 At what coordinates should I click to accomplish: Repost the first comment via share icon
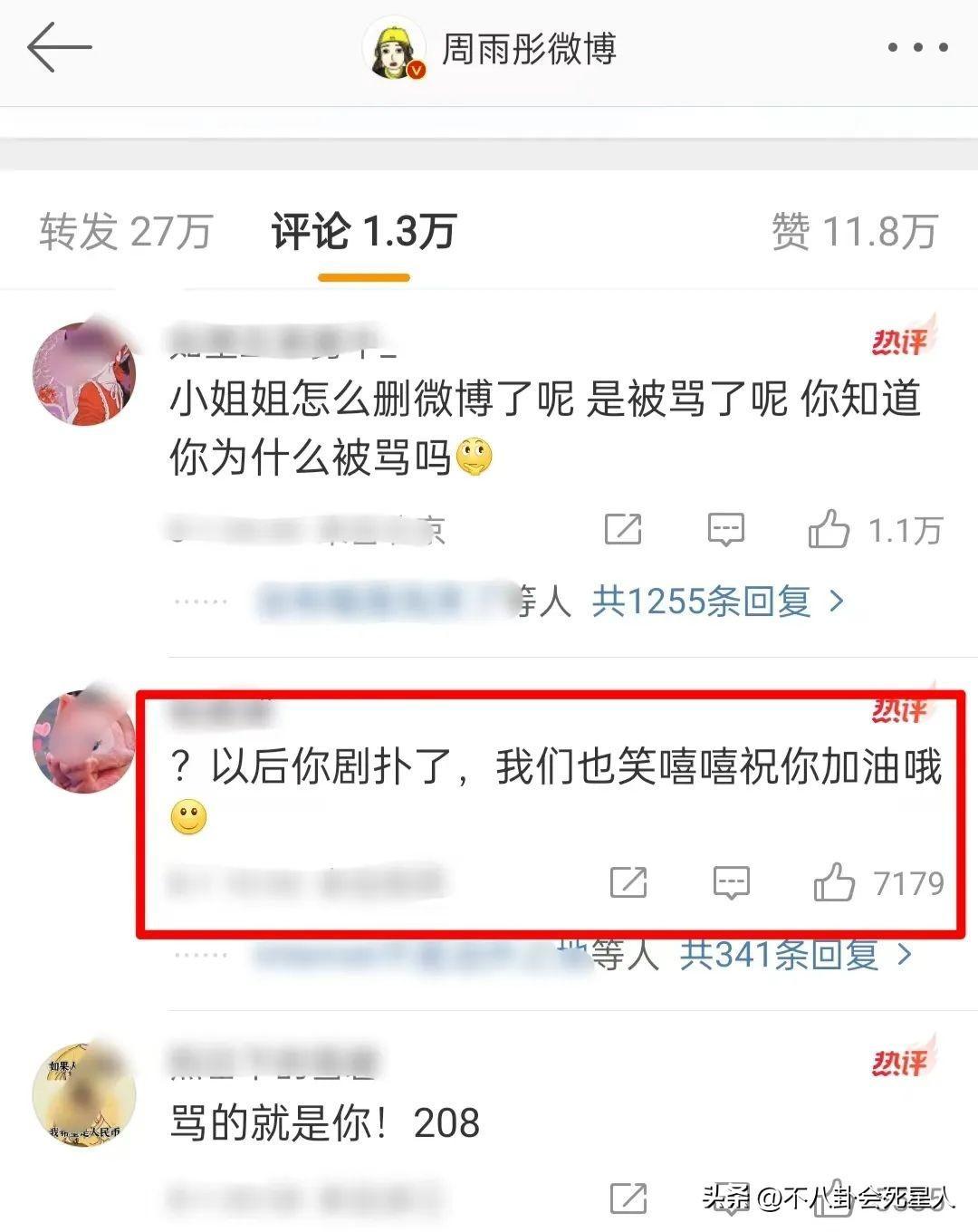point(623,529)
